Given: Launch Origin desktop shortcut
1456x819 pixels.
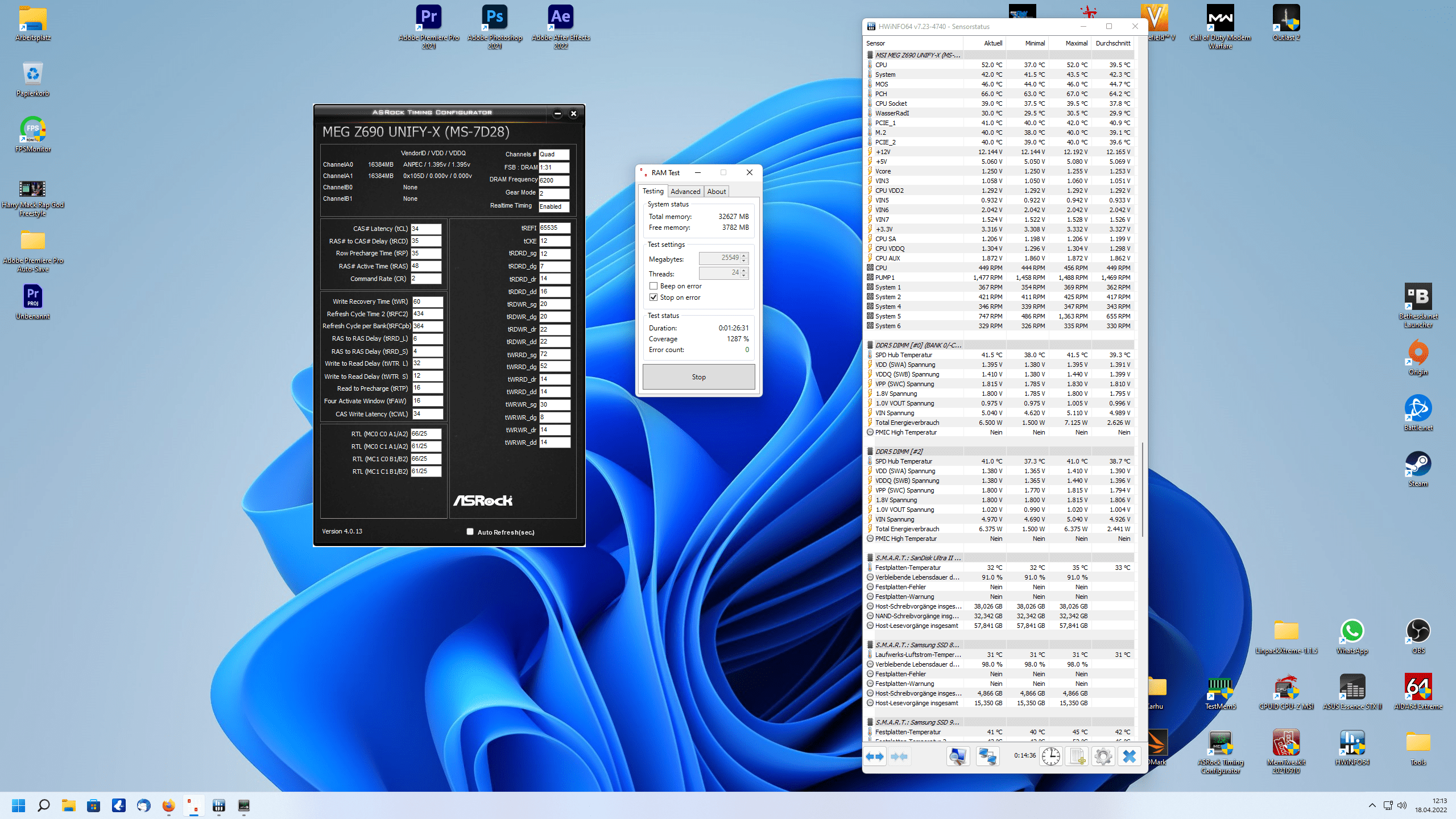Looking at the screenshot, I should coord(1418,357).
